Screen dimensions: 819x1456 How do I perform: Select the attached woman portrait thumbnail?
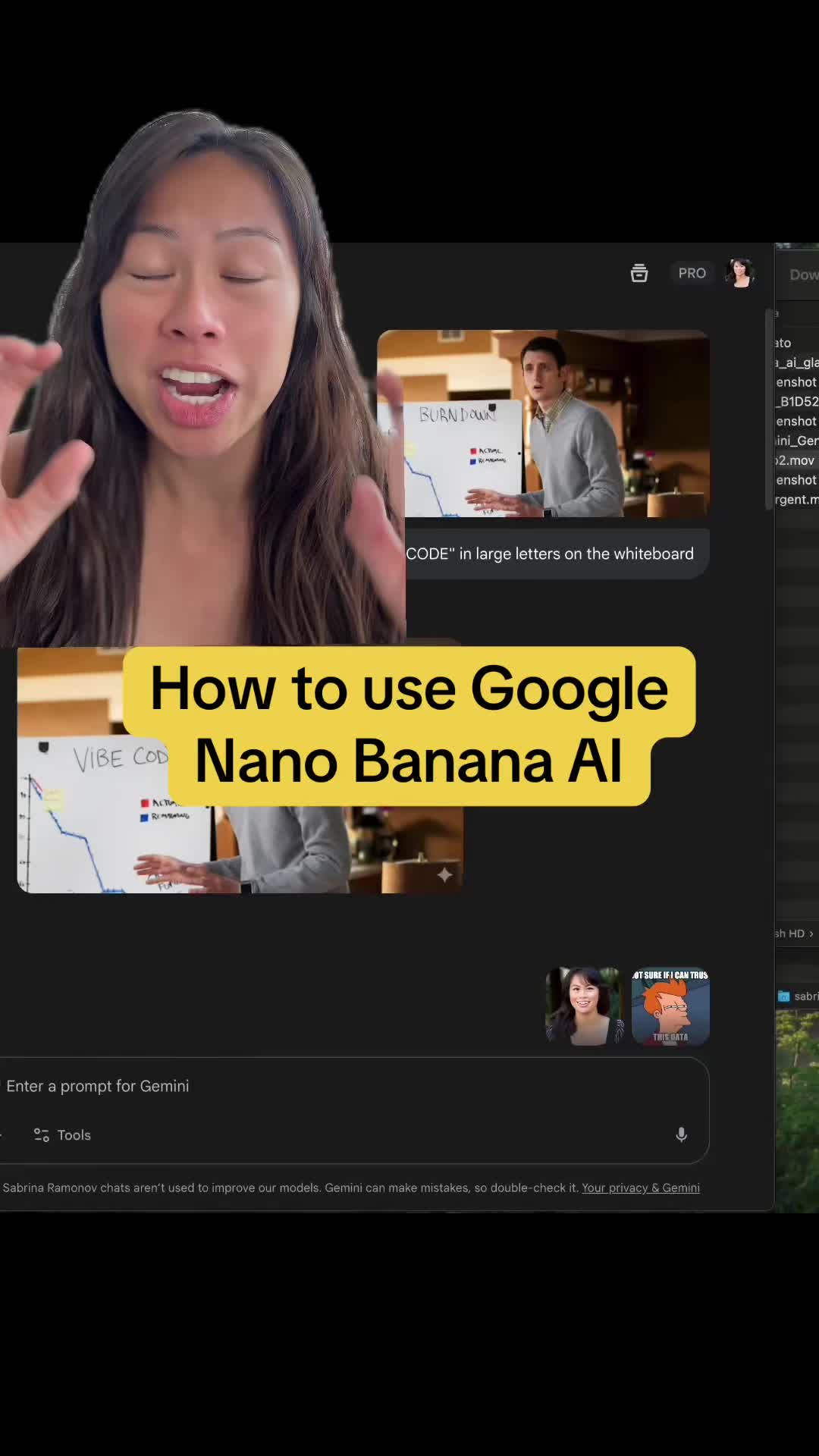[584, 1006]
